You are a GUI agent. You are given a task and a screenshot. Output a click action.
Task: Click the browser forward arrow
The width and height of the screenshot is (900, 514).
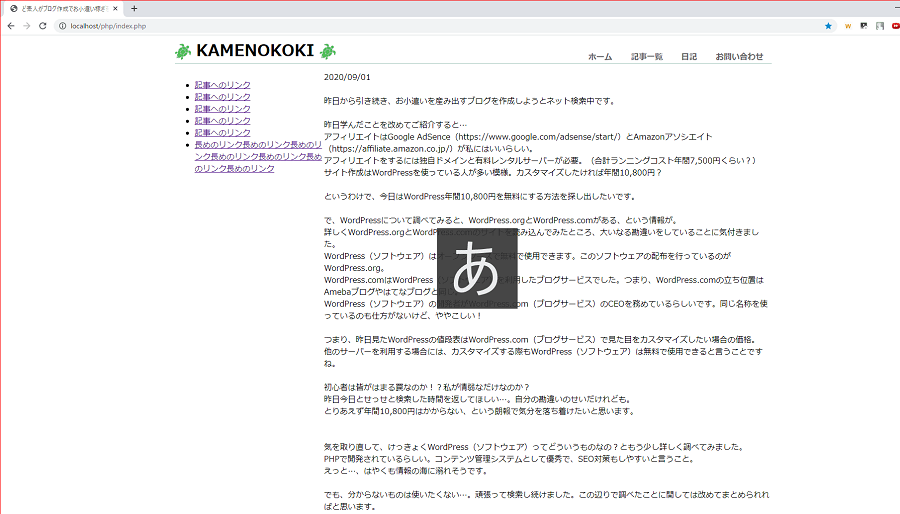[x=26, y=26]
